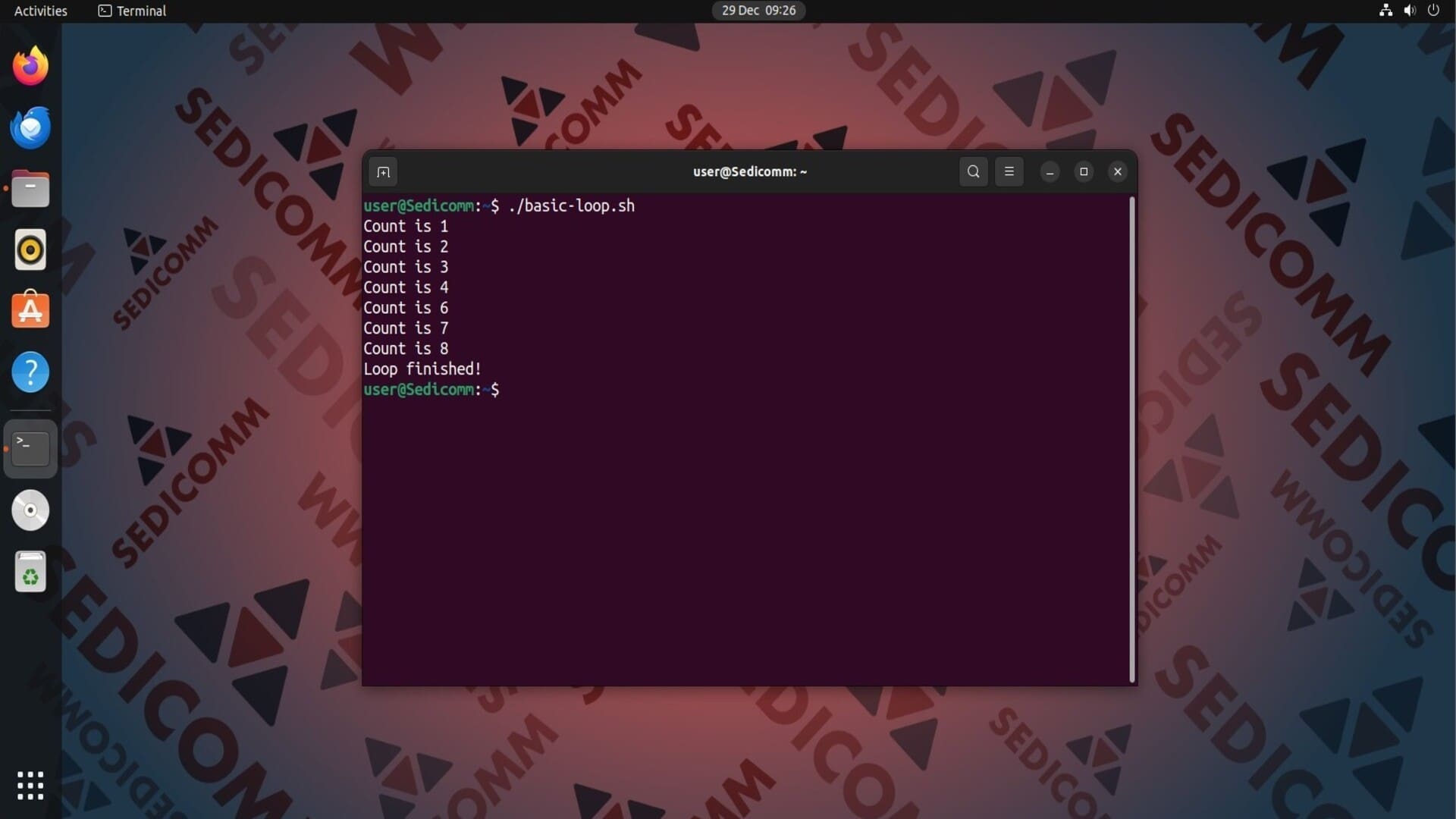Maximize the terminal window
This screenshot has height=819, width=1456.
point(1084,171)
